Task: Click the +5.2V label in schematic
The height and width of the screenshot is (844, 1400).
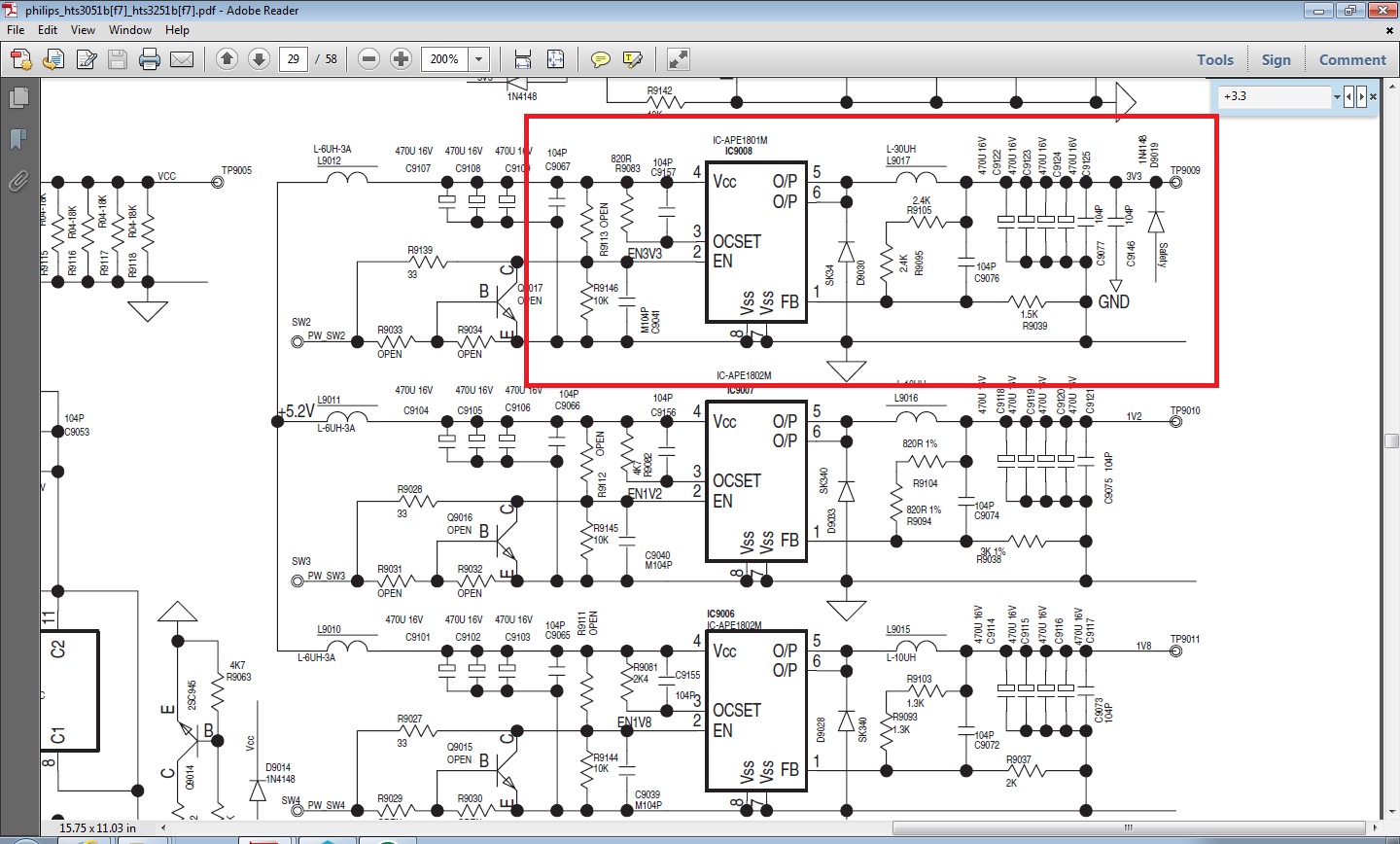Action: click(x=297, y=411)
